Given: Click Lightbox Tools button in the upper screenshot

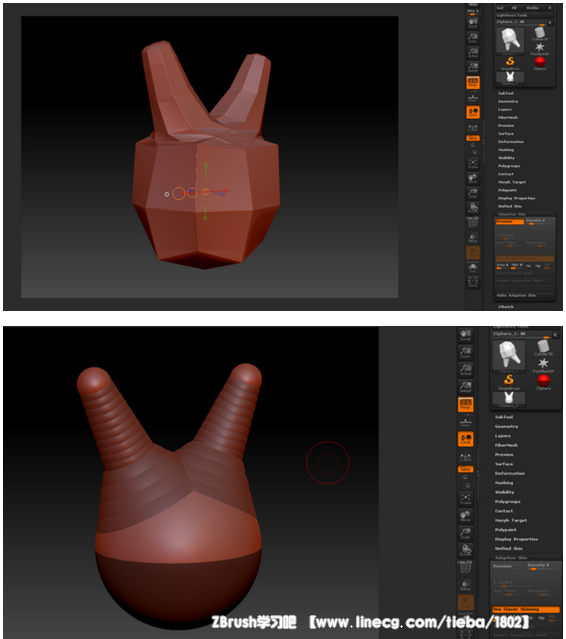Looking at the screenshot, I should coord(523,15).
